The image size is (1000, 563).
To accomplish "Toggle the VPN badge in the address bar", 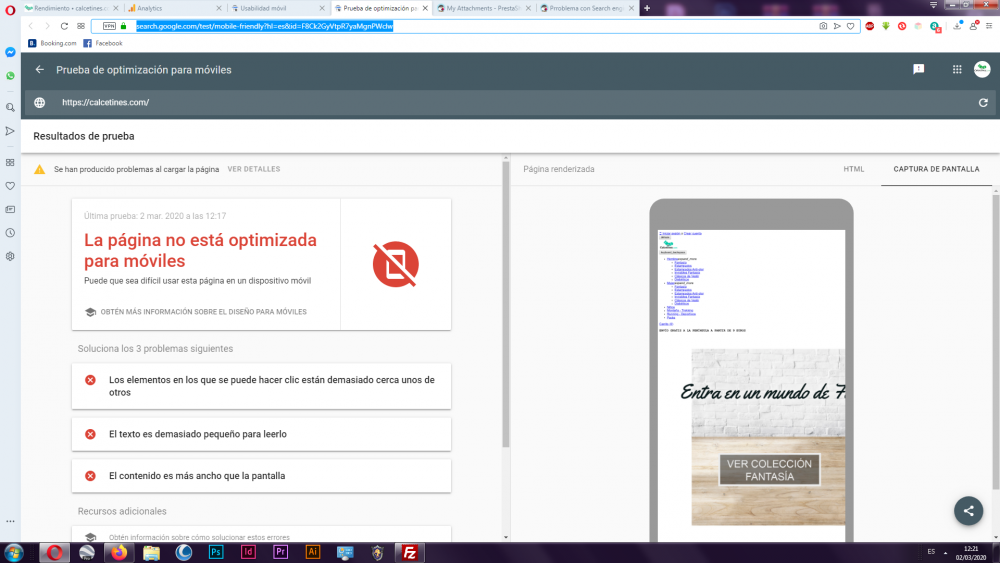I will (x=109, y=26).
